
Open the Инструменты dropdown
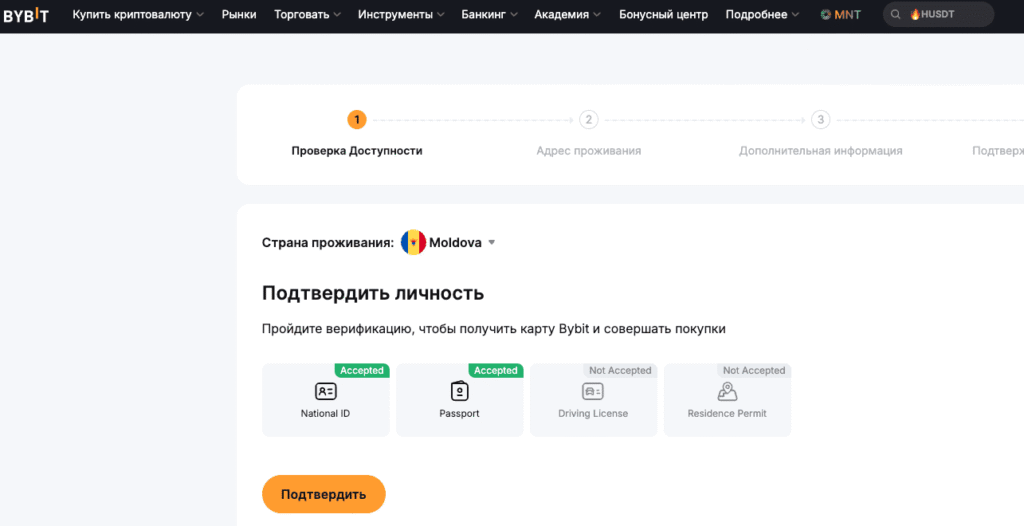point(401,14)
